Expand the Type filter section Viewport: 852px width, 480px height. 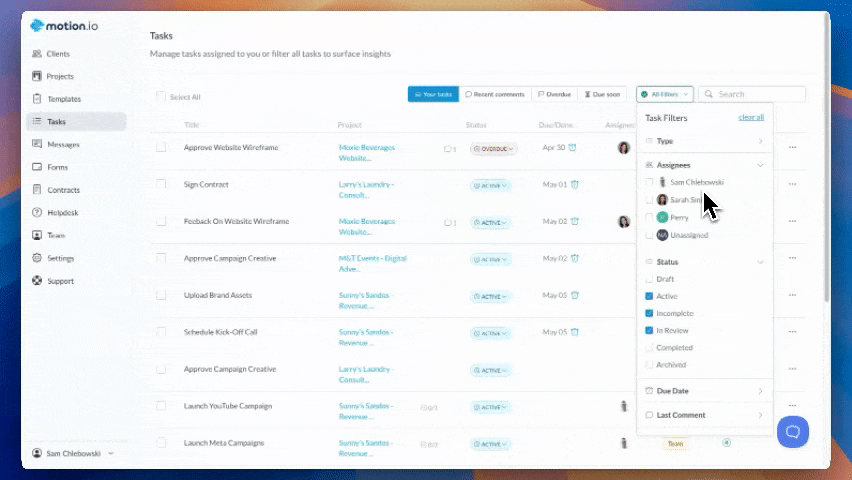coord(704,141)
